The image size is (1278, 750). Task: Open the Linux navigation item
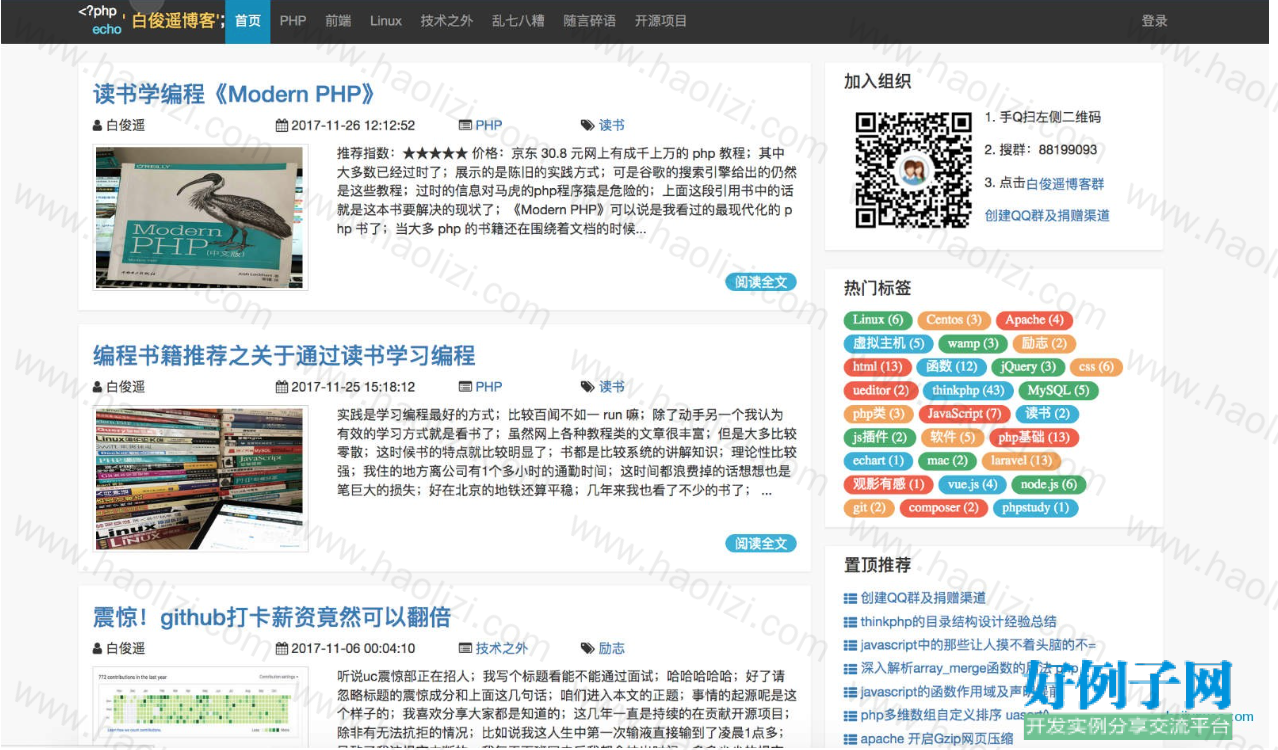point(386,21)
